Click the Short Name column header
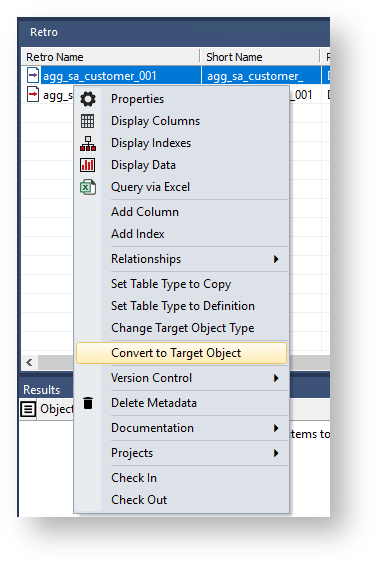 (259, 57)
